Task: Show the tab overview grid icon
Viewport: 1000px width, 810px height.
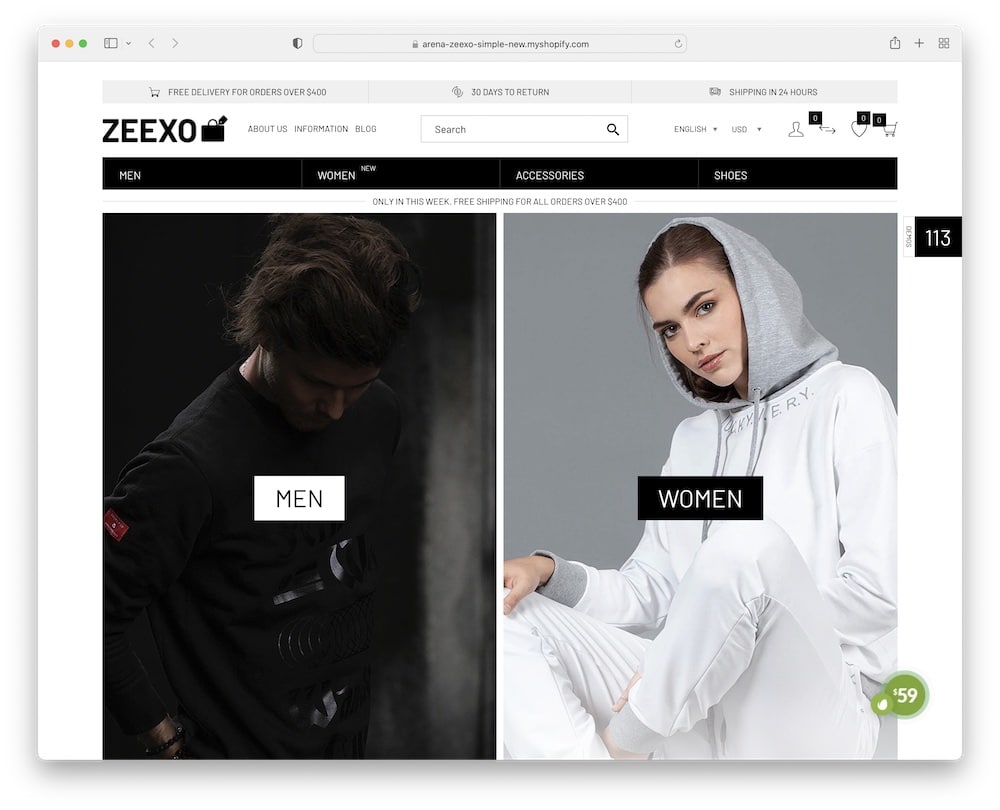Action: click(944, 43)
